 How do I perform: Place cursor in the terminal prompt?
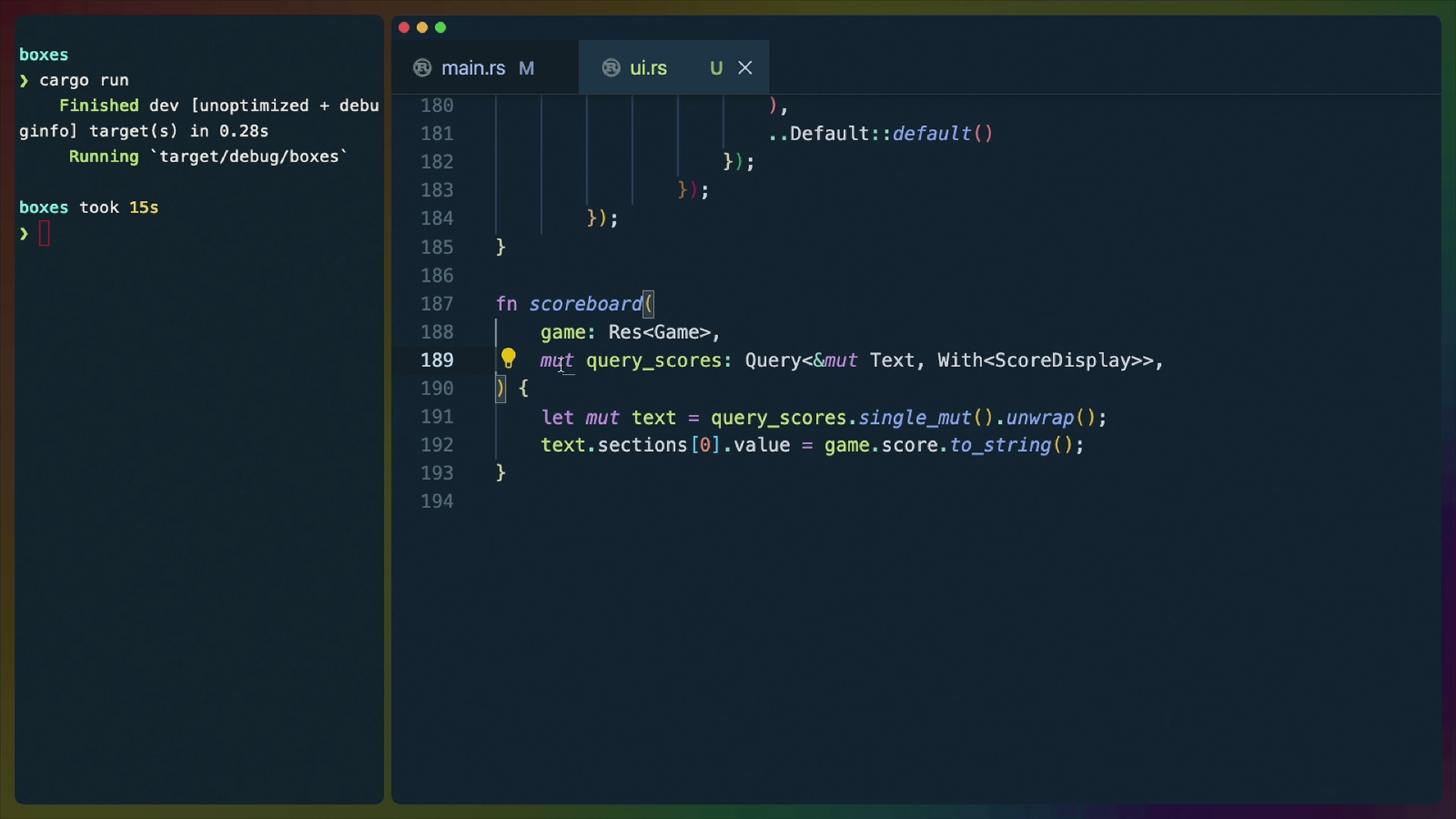tap(44, 234)
